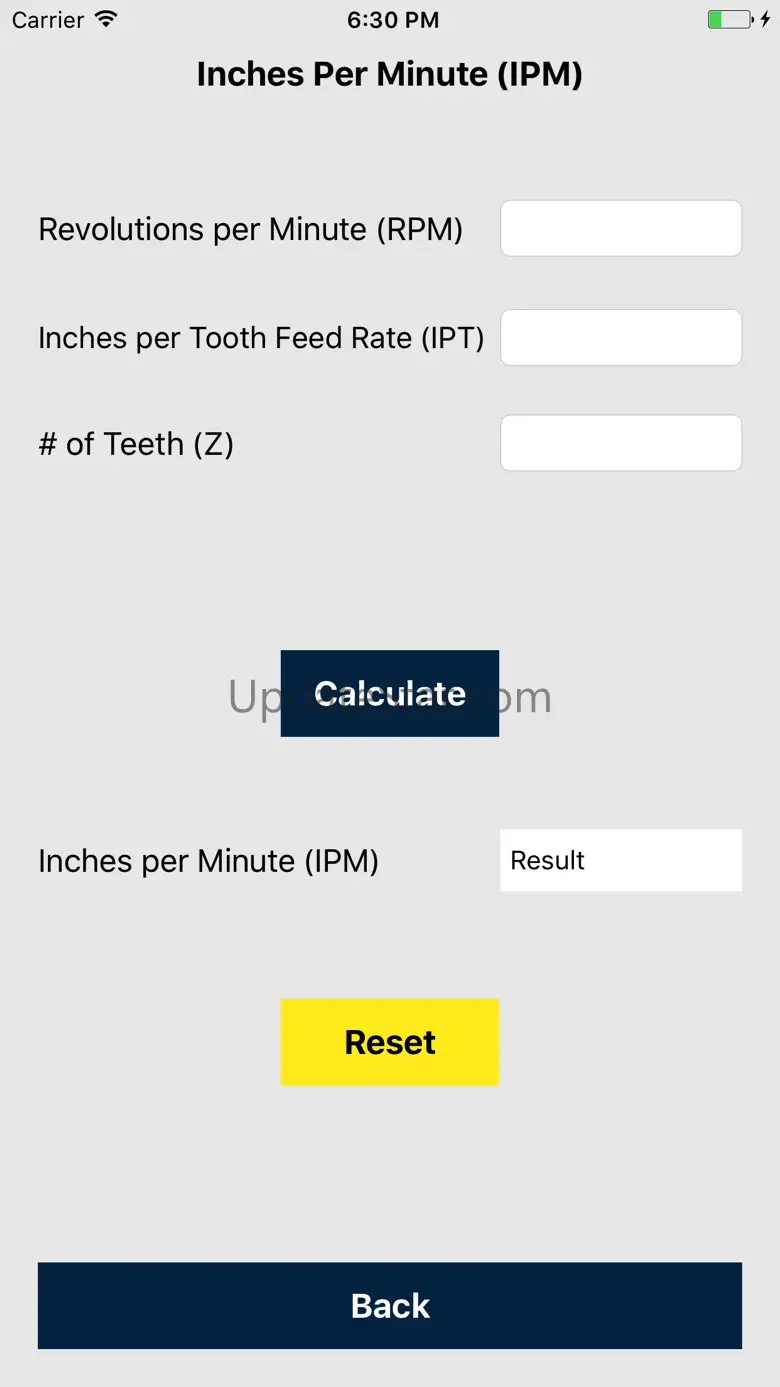Click the # of Teeth (Z) label

(136, 444)
